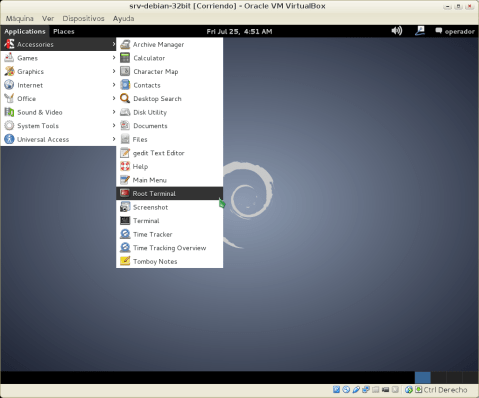The image size is (479, 398).
Task: Launch gedit Text Editor icon
Action: 125,153
